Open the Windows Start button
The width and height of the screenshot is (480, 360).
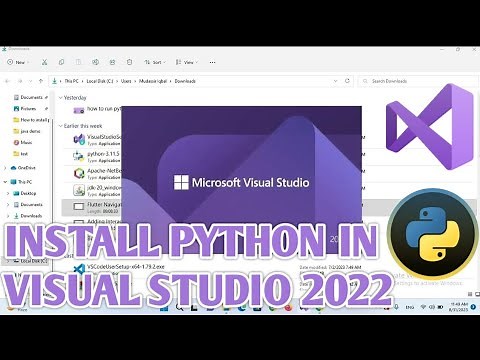tap(164, 308)
